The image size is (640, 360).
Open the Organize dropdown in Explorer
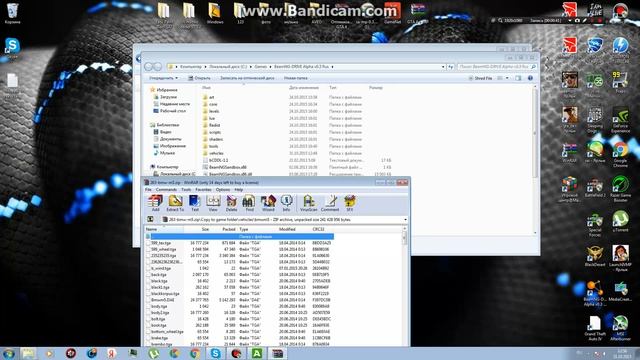tap(163, 78)
